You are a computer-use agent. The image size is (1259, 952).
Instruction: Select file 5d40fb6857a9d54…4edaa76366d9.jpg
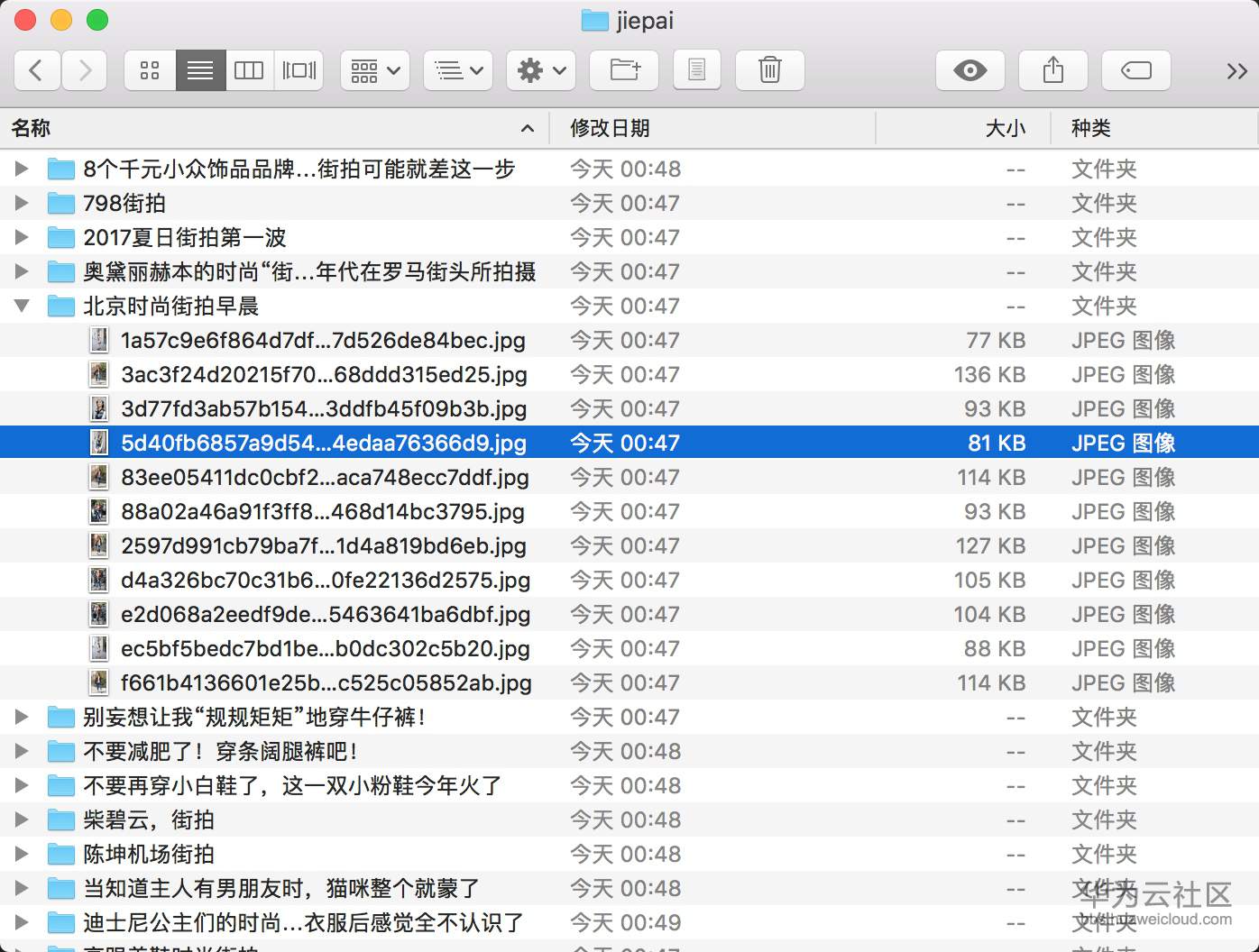[629, 443]
